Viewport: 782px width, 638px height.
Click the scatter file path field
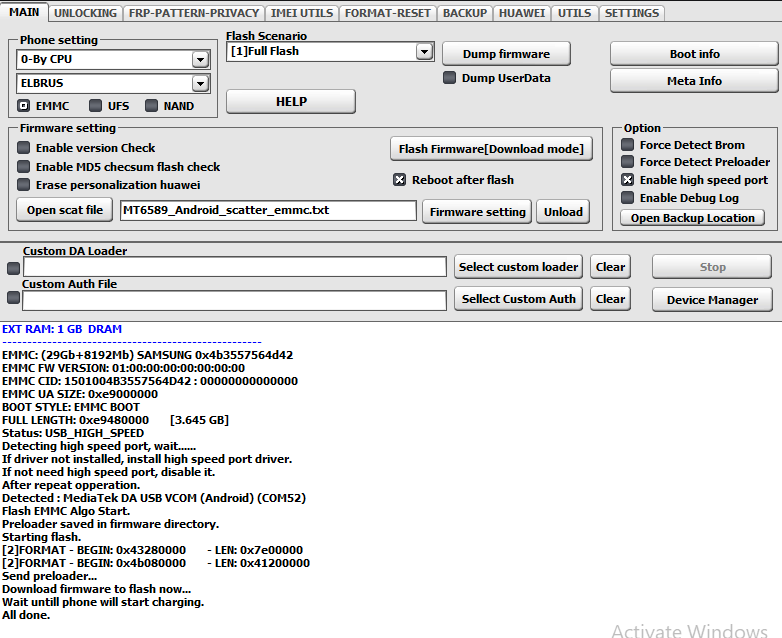[268, 211]
